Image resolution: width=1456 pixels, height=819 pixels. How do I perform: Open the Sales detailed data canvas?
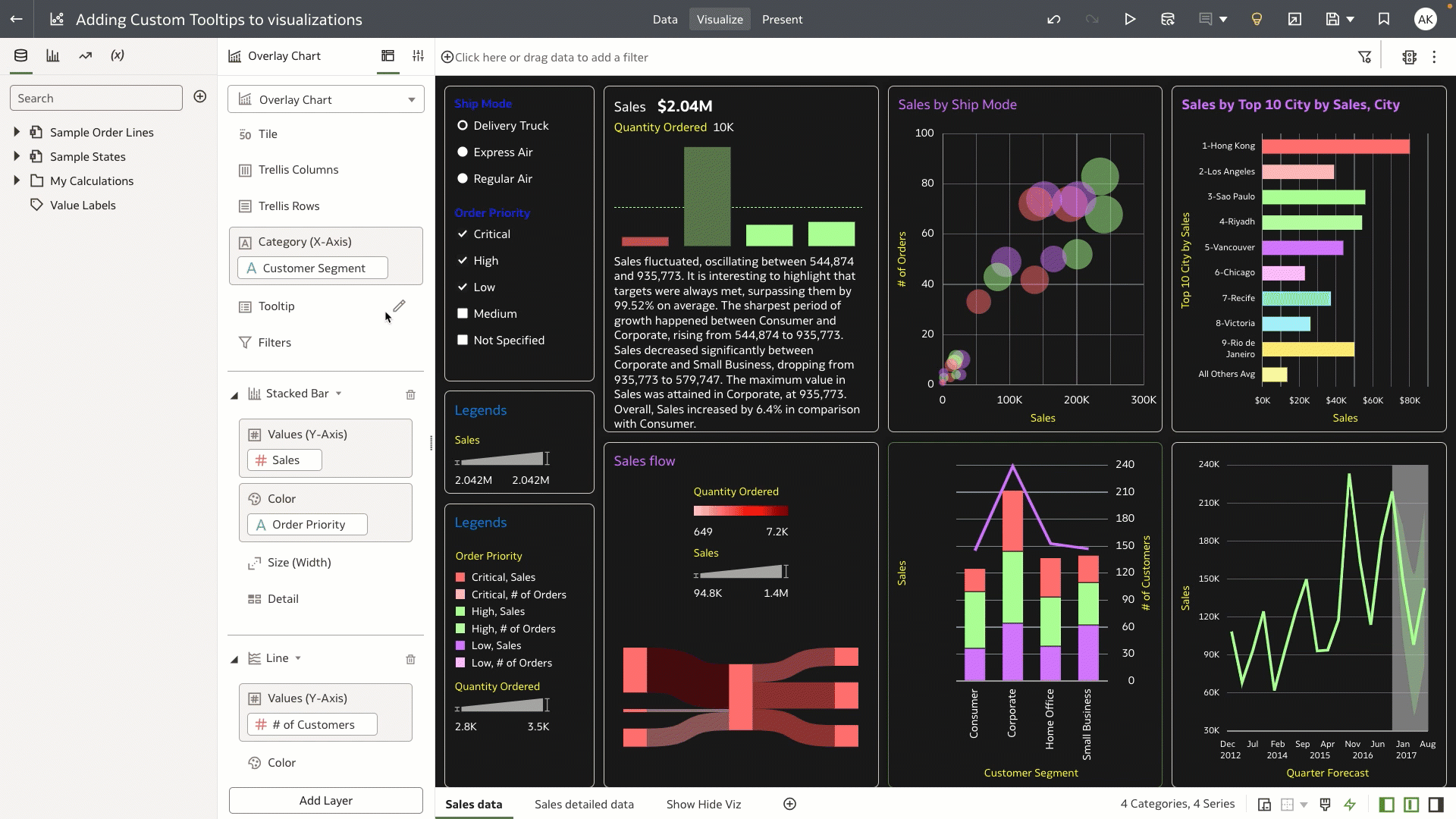pyautogui.click(x=584, y=804)
